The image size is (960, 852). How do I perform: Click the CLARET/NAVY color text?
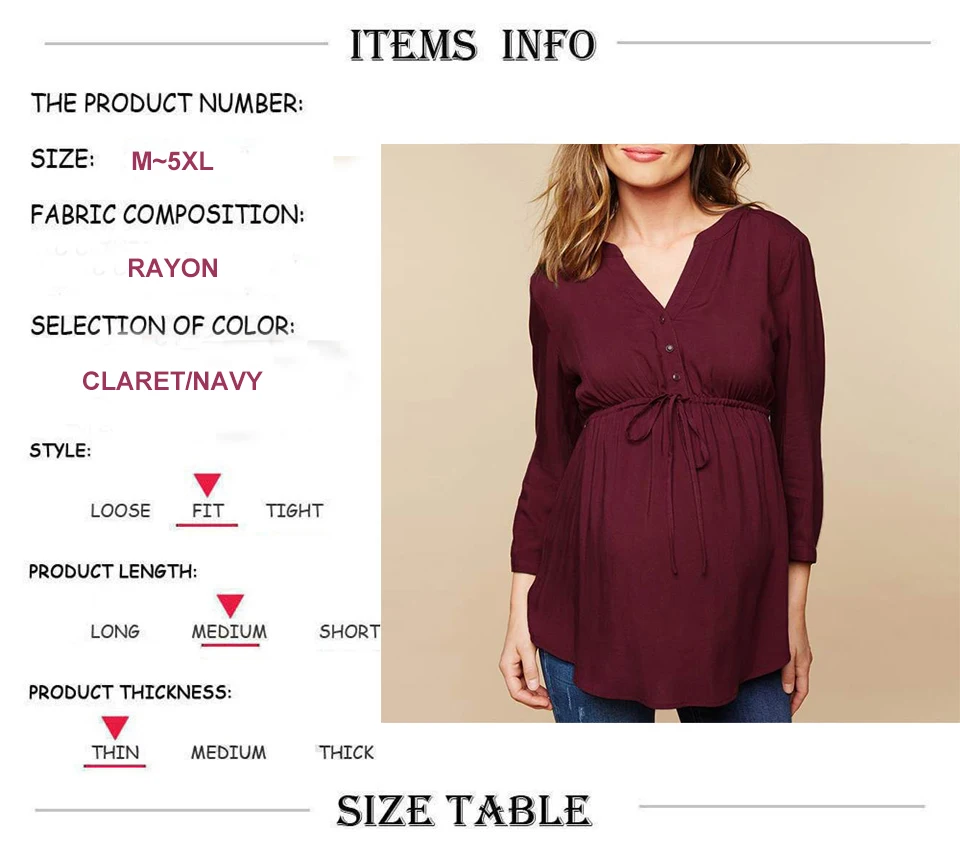click(x=172, y=381)
